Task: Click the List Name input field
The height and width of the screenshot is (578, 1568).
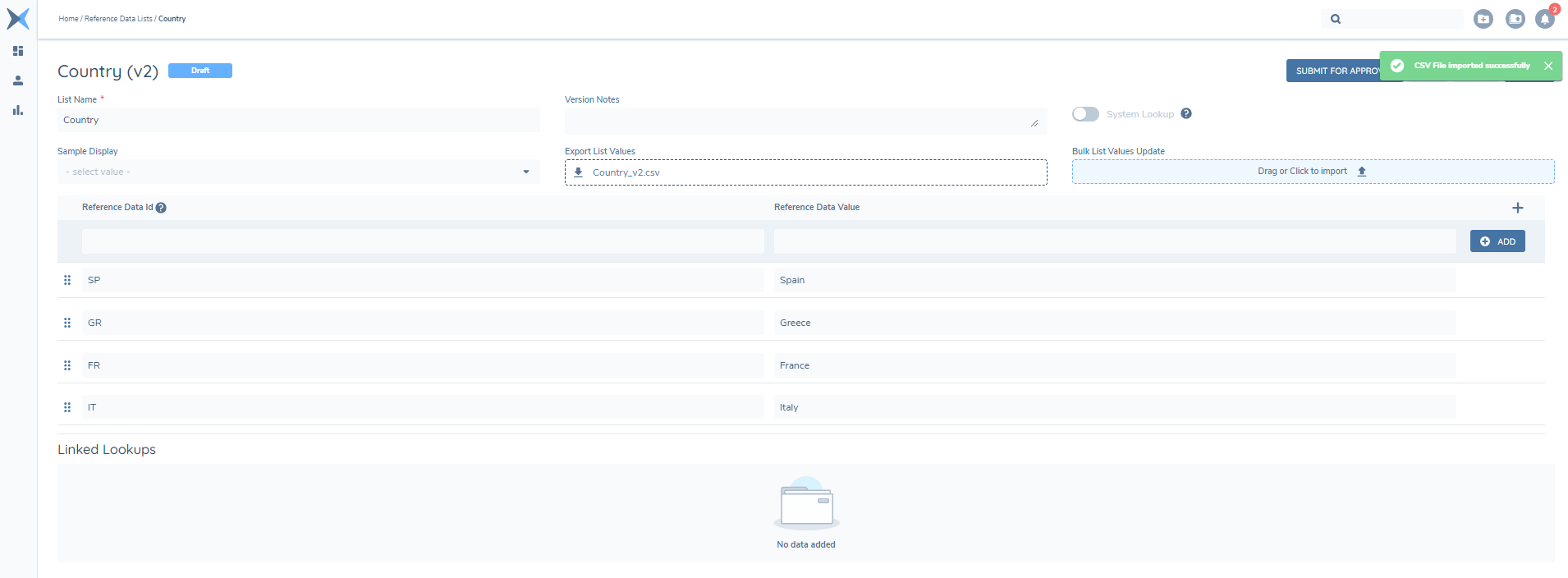Action: tap(299, 120)
